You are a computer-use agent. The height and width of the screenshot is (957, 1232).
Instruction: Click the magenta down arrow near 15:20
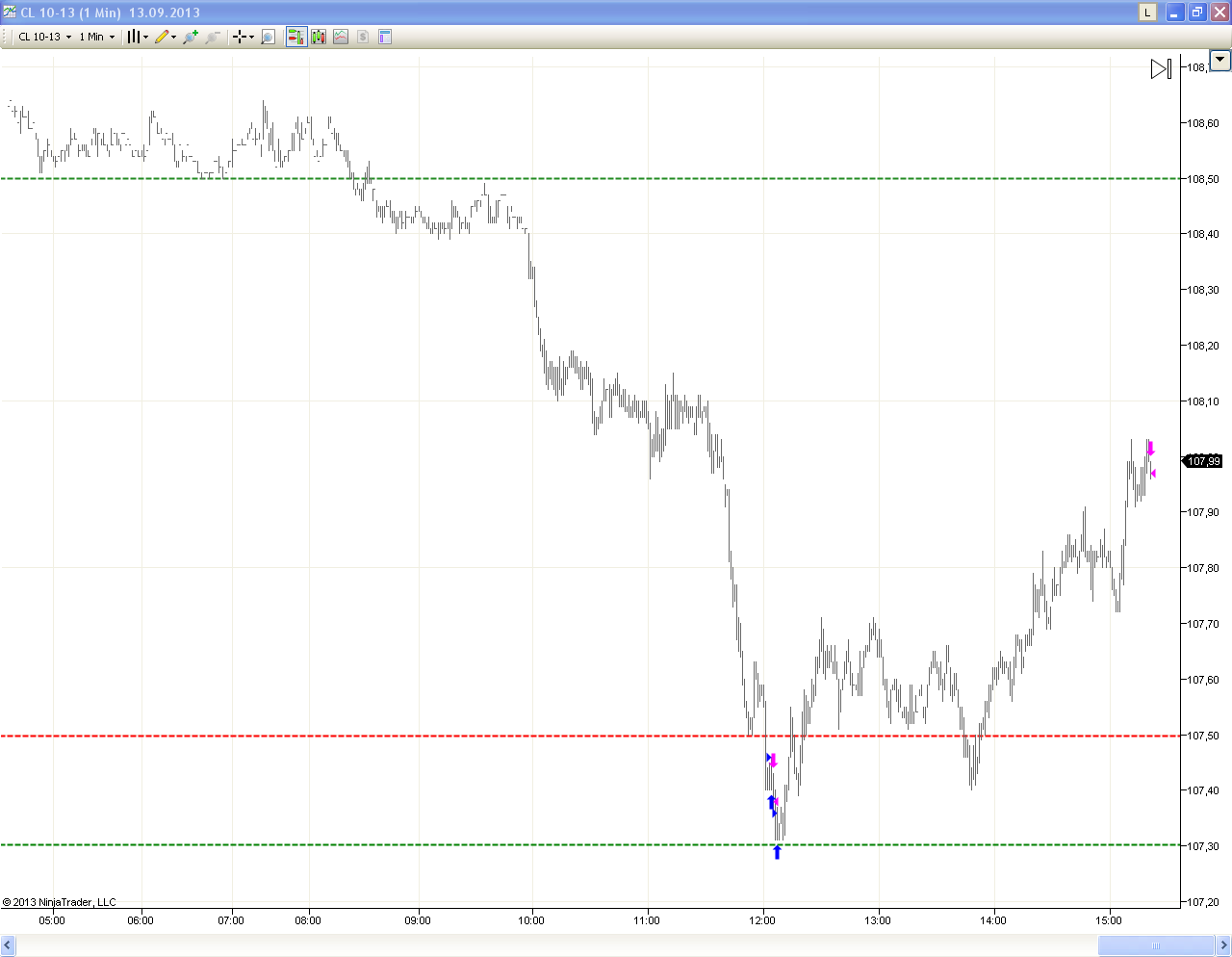click(x=1150, y=449)
